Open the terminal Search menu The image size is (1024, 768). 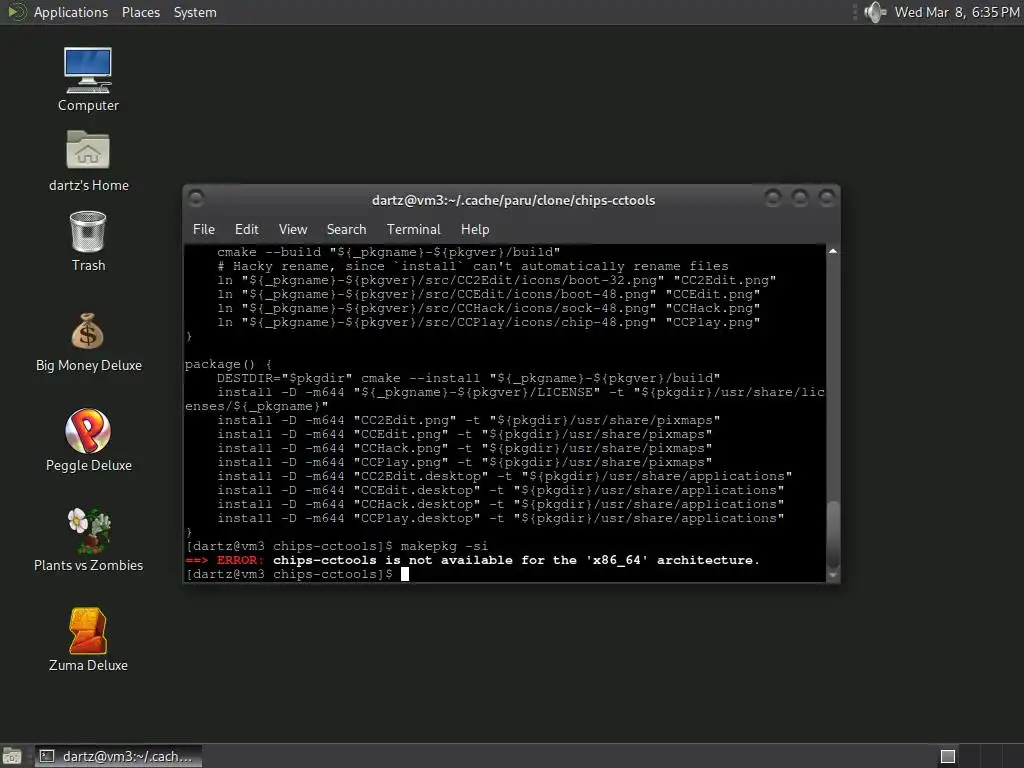tap(346, 229)
